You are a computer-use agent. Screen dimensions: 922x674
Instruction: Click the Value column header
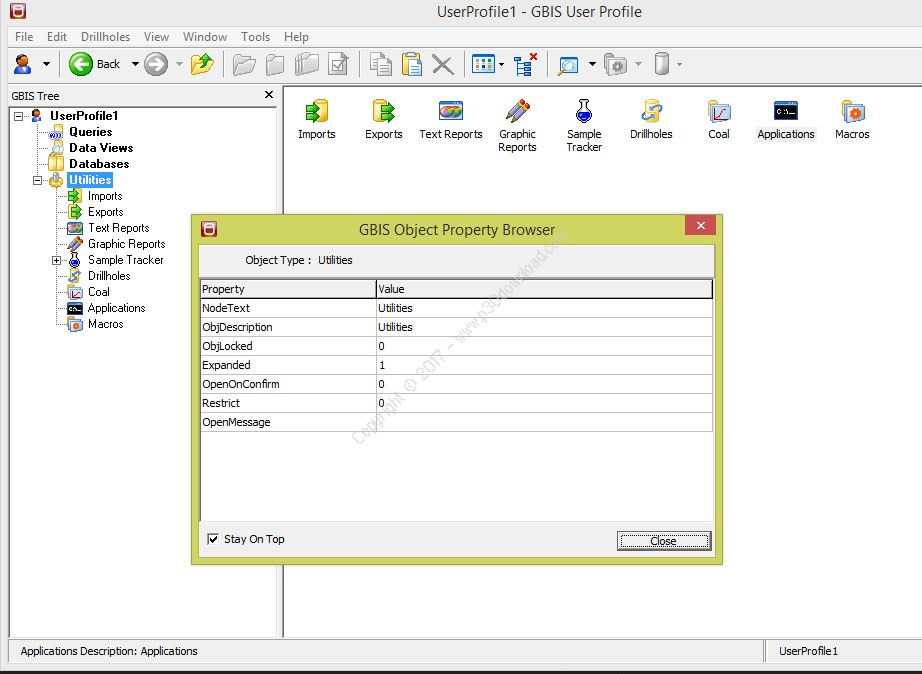click(544, 289)
